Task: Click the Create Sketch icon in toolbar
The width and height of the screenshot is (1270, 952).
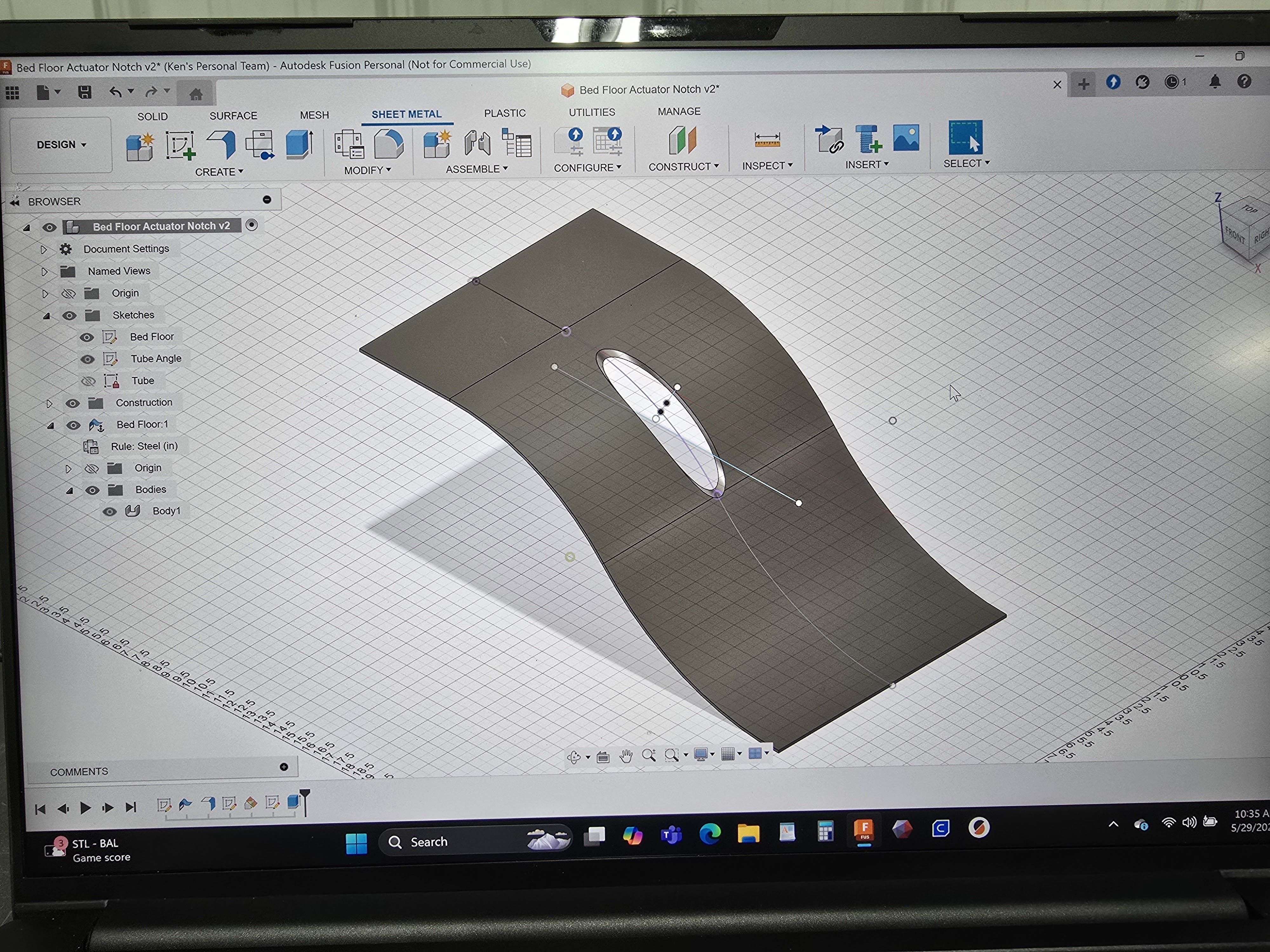Action: 180,145
